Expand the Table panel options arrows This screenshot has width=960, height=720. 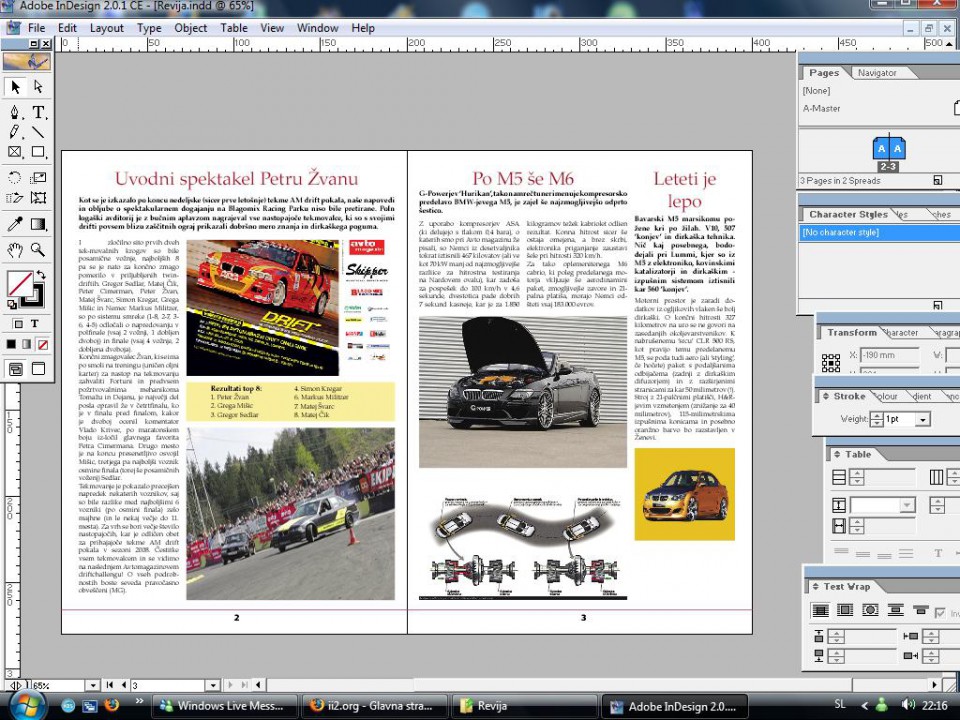[837, 454]
